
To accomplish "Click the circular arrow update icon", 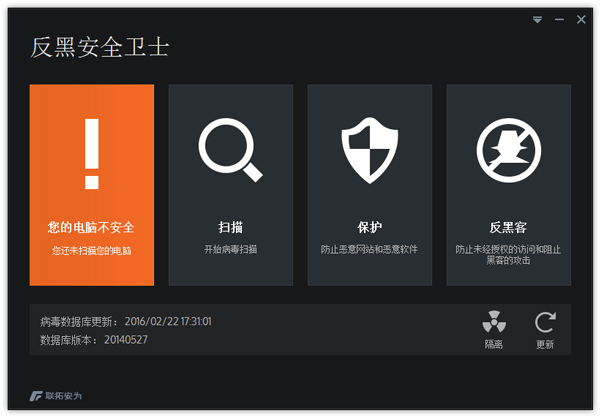I will [545, 322].
